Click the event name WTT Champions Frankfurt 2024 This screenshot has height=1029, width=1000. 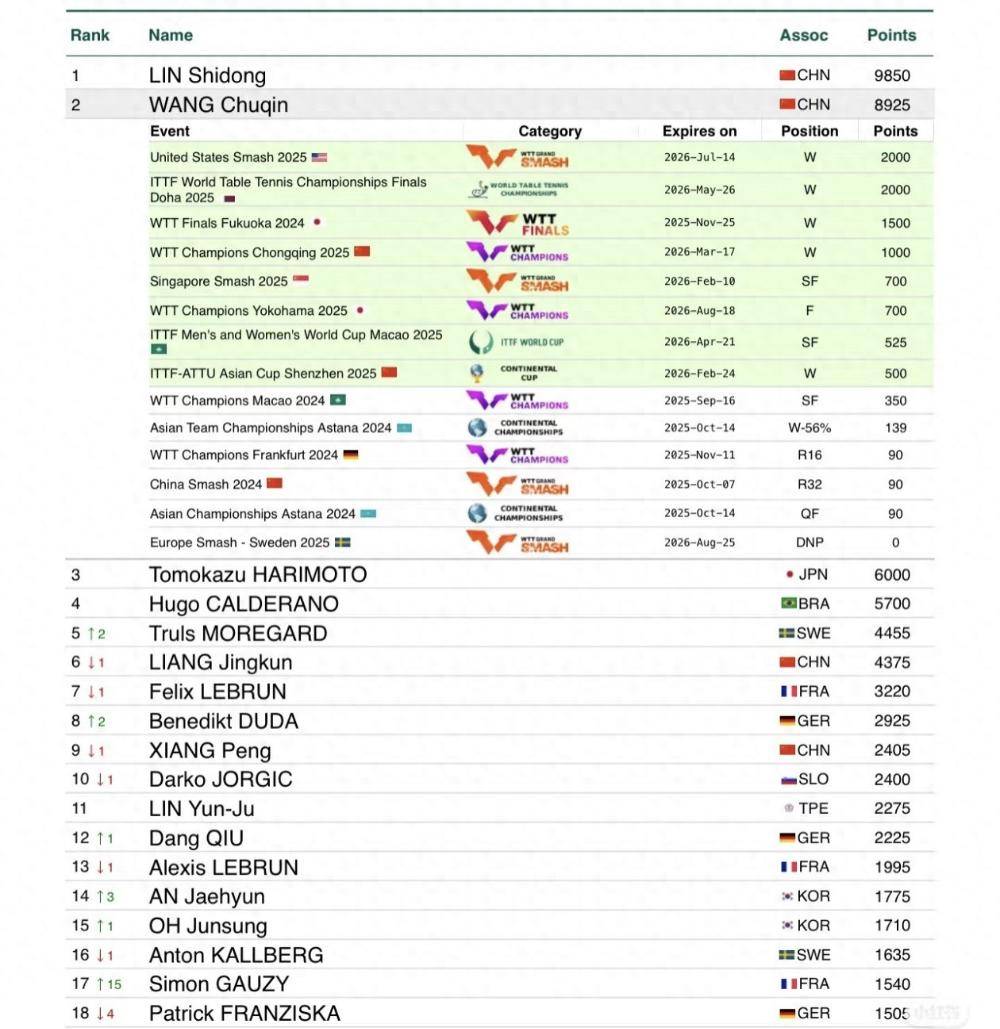coord(244,455)
